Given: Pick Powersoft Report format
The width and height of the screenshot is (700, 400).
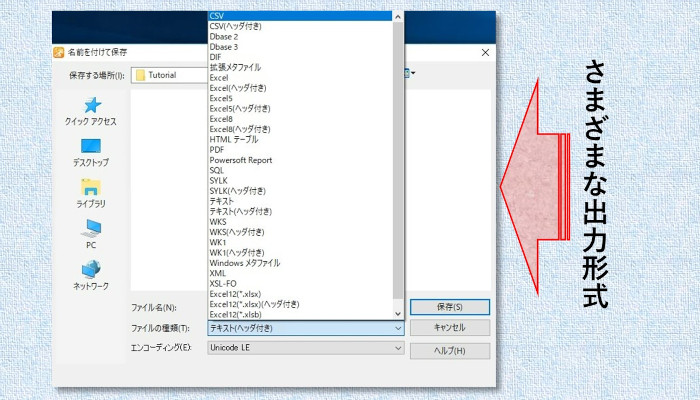Looking at the screenshot, I should click(x=240, y=160).
